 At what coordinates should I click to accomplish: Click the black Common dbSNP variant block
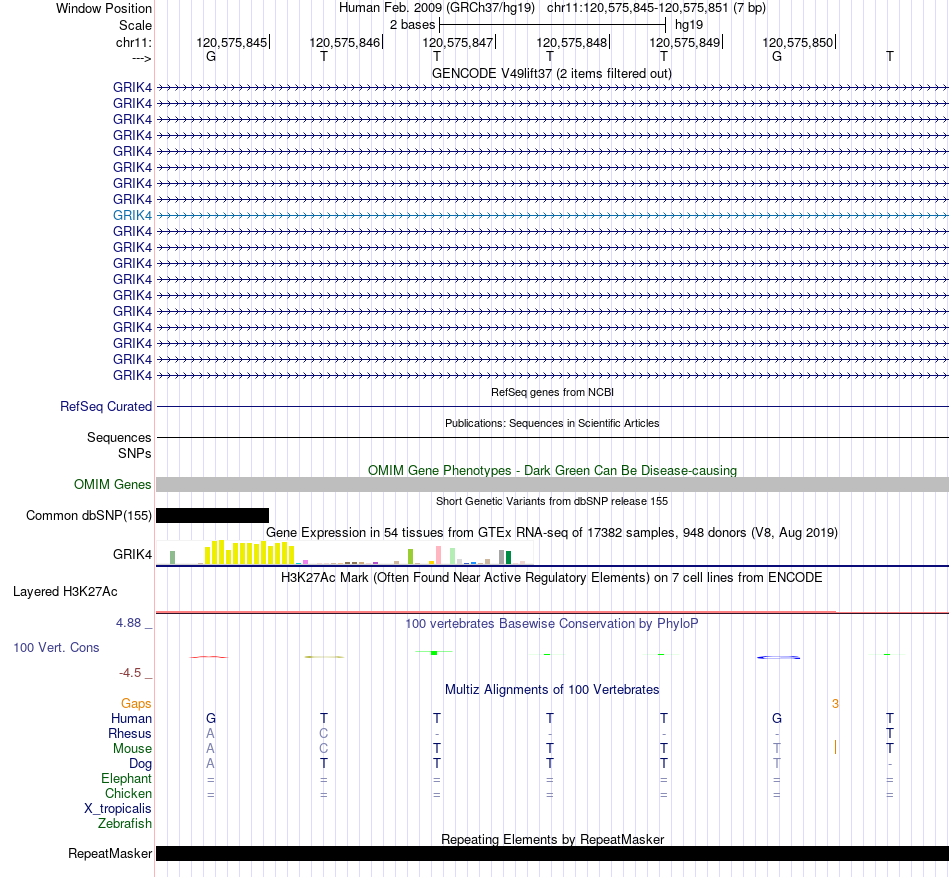(213, 515)
